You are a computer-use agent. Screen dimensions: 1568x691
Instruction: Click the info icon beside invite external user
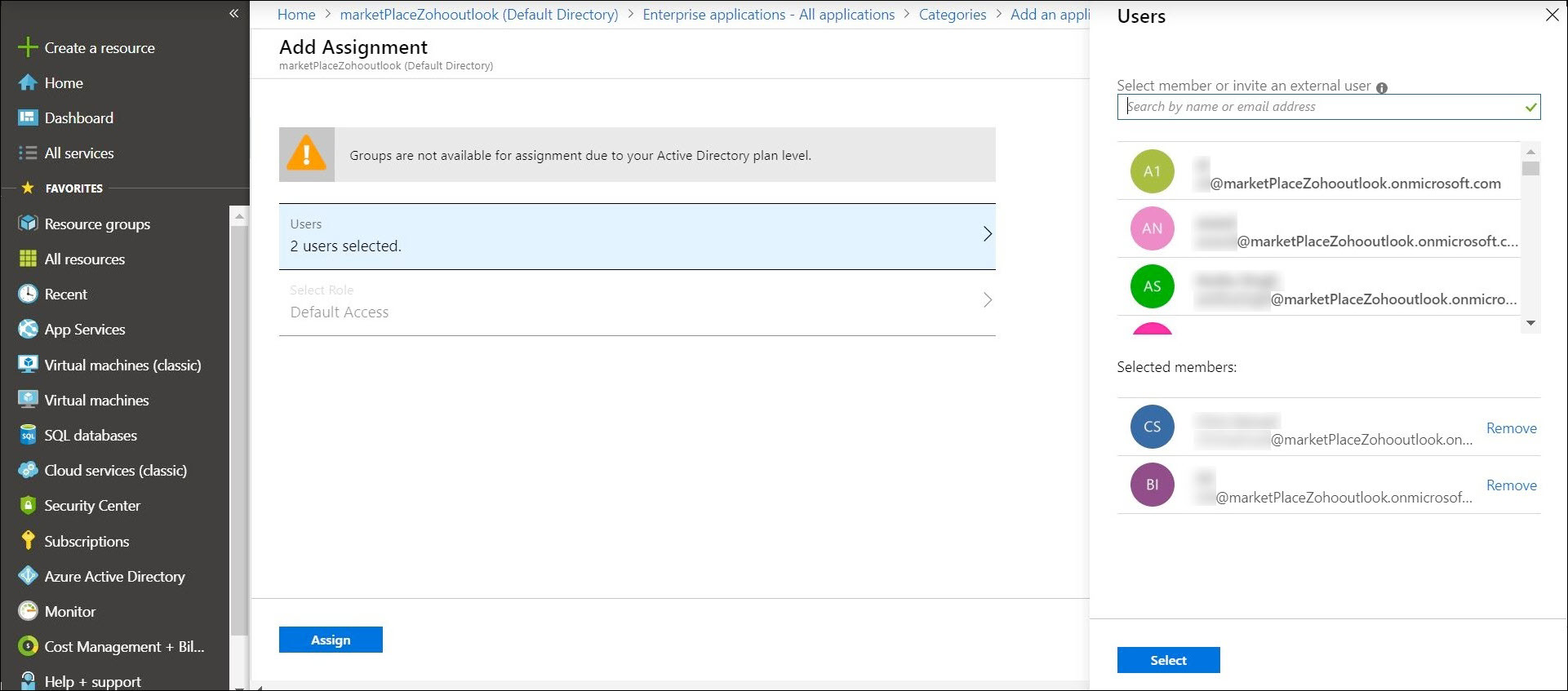[x=1382, y=88]
